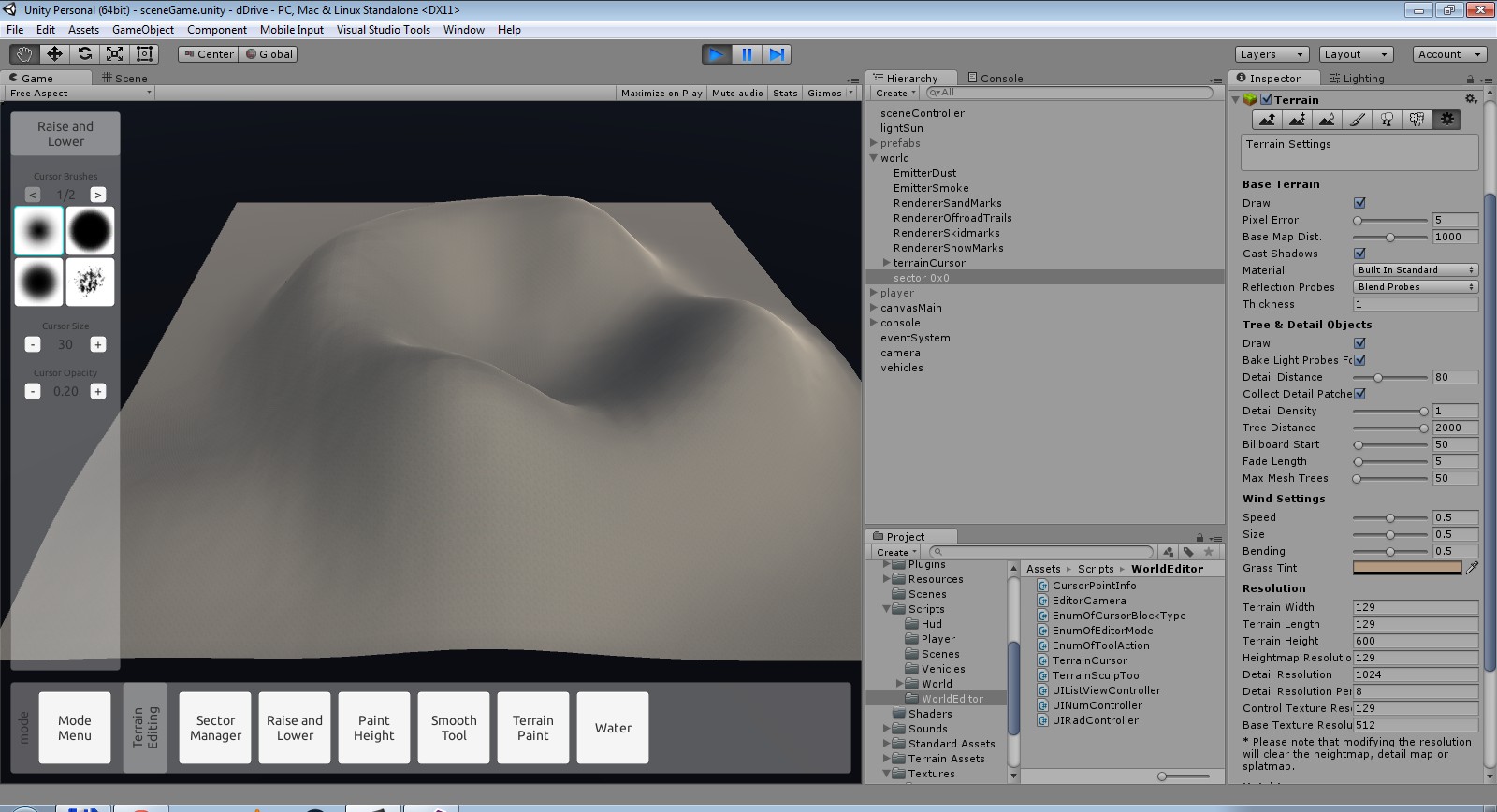Click the Pause button
The width and height of the screenshot is (1497, 812).
(x=747, y=54)
